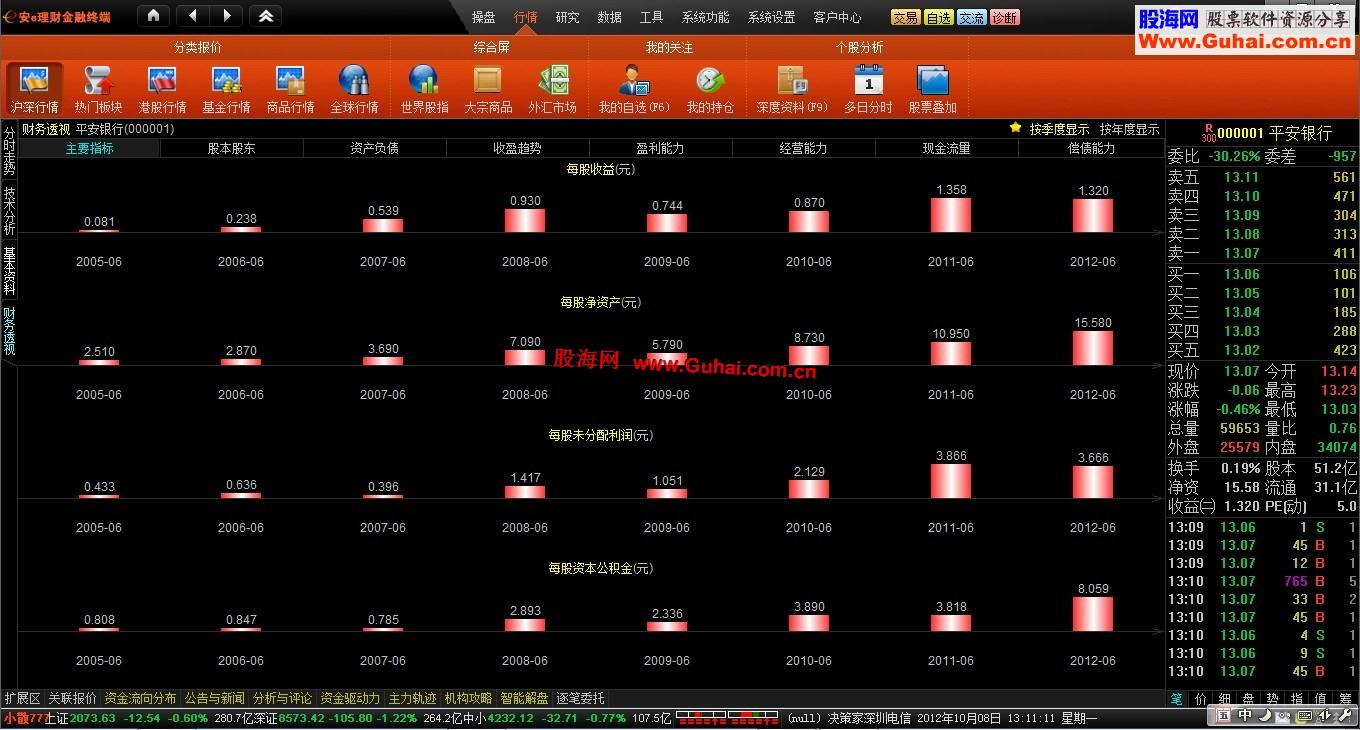Switch to the 现金流量 tab

pyautogui.click(x=947, y=148)
